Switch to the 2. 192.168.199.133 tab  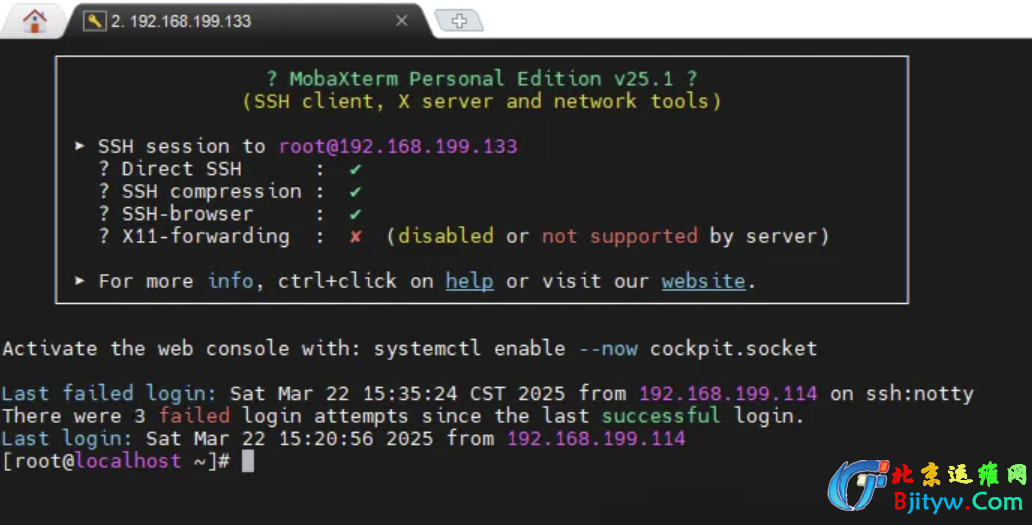190,20
